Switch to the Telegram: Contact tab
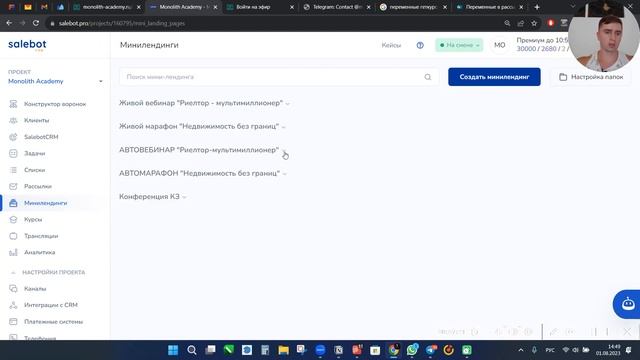This screenshot has height=360, width=640. tap(335, 7)
